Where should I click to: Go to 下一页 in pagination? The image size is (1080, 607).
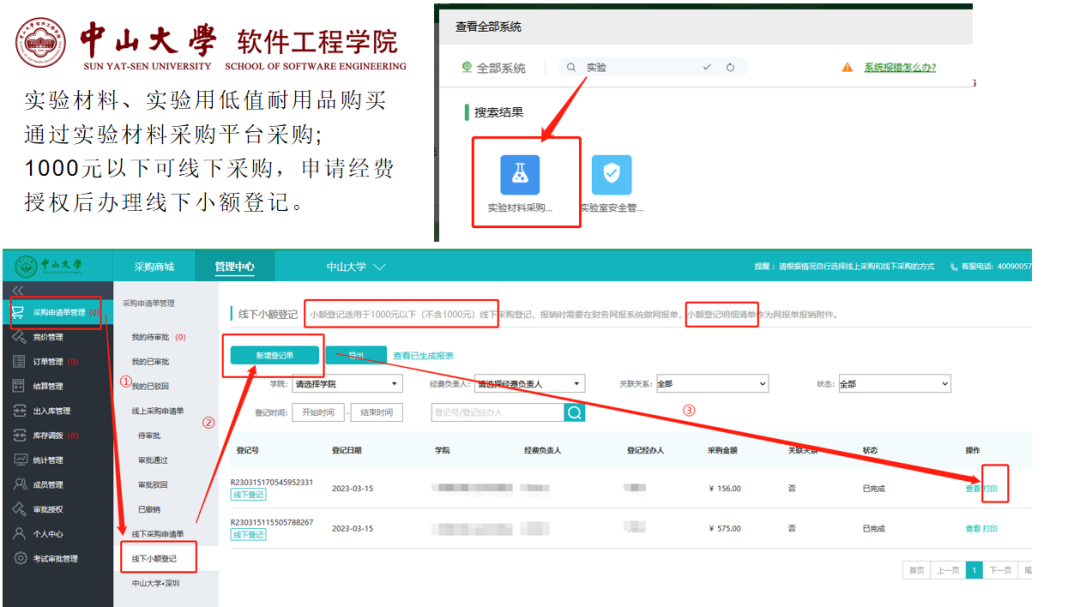pos(1000,570)
